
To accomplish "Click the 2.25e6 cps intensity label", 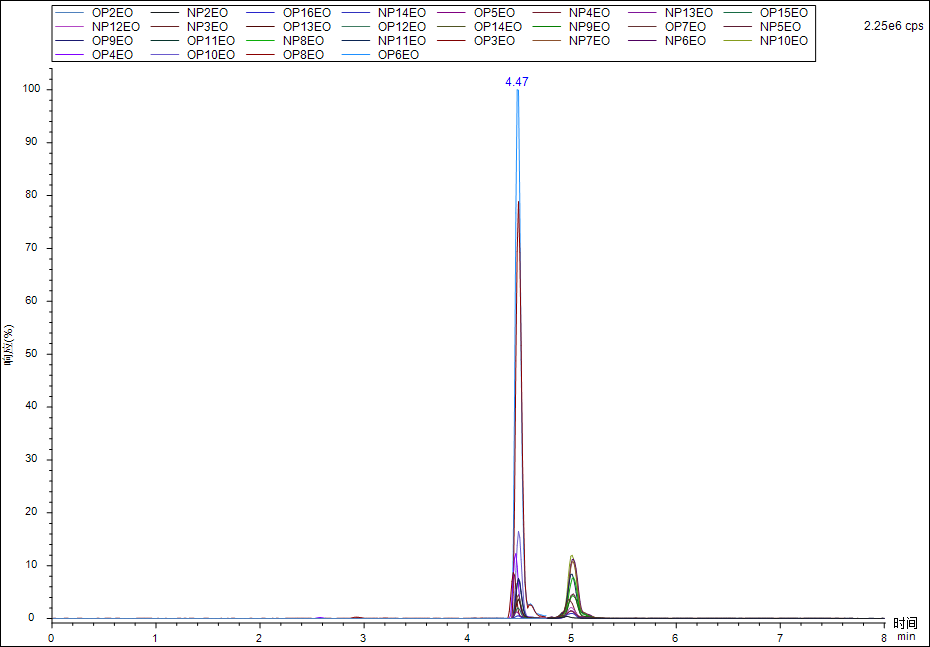I will 893,26.
